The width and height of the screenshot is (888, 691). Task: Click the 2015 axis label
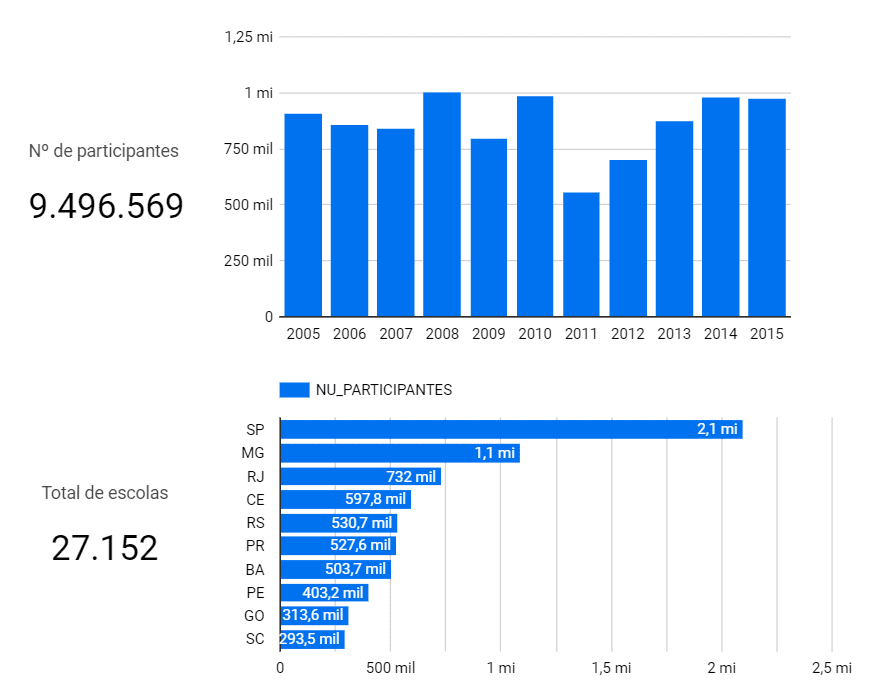[767, 334]
